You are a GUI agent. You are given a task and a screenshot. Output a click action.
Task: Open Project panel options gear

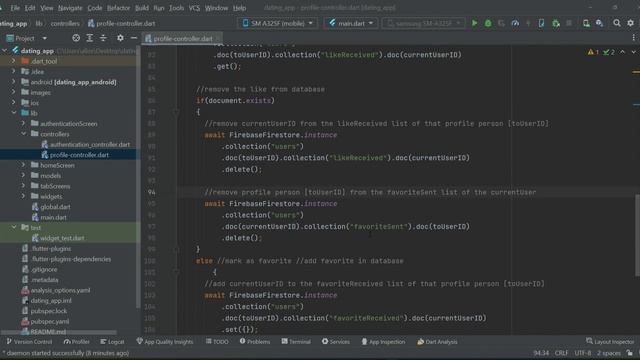(x=120, y=38)
